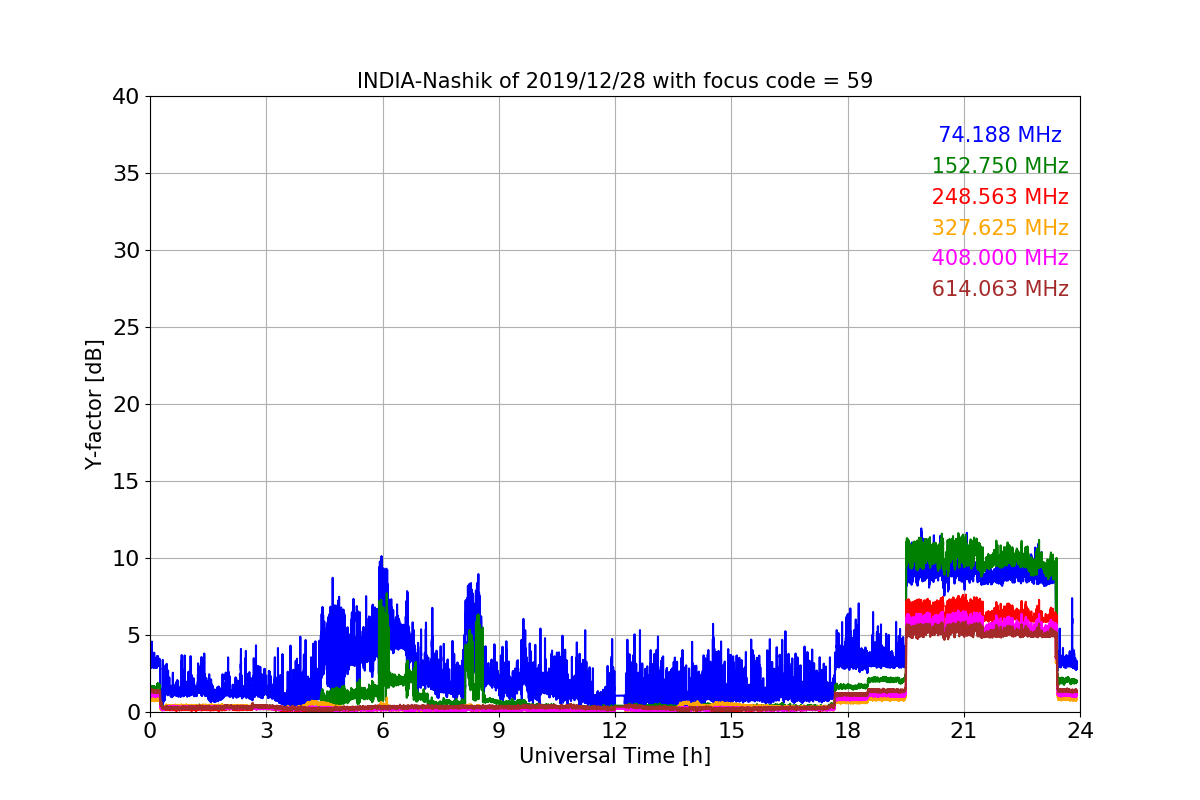Image resolution: width=1200 pixels, height=800 pixels.
Task: Click the 9 tick on time axis
Action: point(499,730)
